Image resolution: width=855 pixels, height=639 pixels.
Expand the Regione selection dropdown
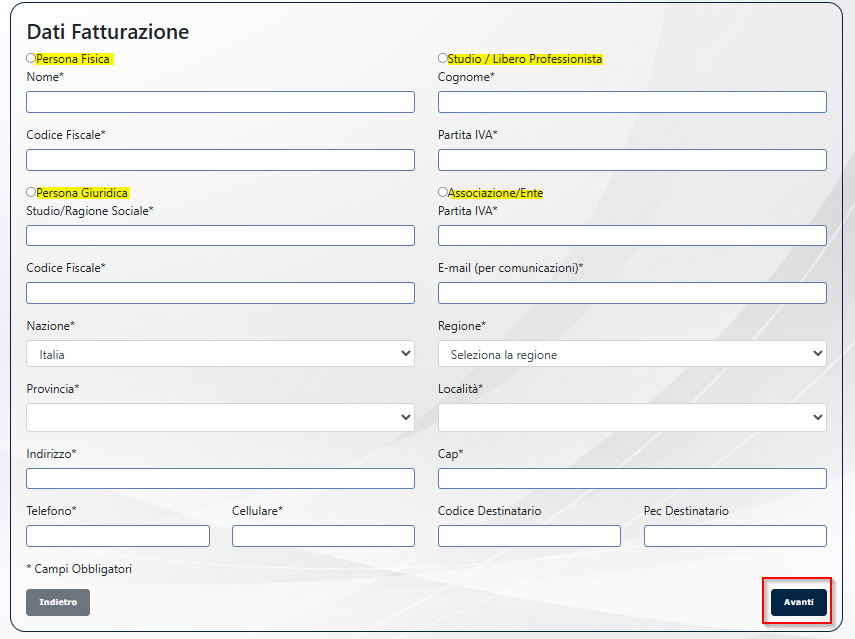[x=632, y=354]
